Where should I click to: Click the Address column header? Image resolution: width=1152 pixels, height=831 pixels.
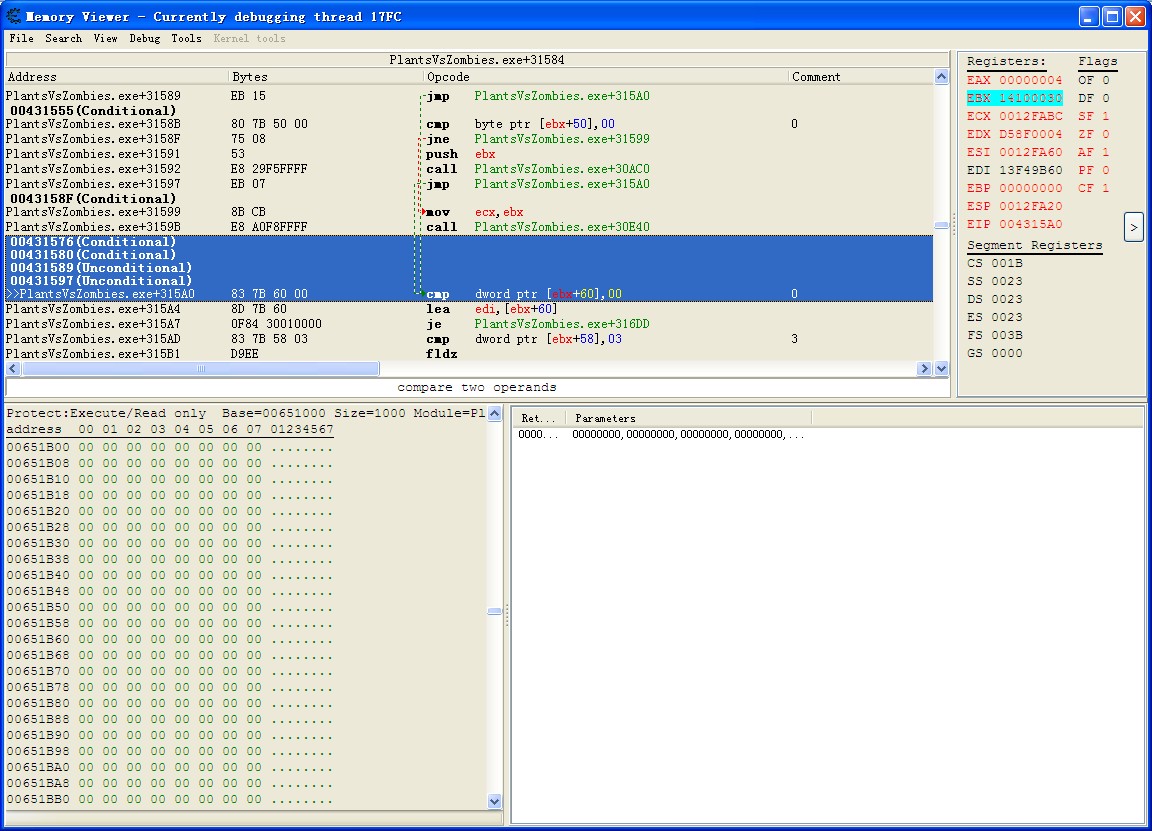[117, 76]
